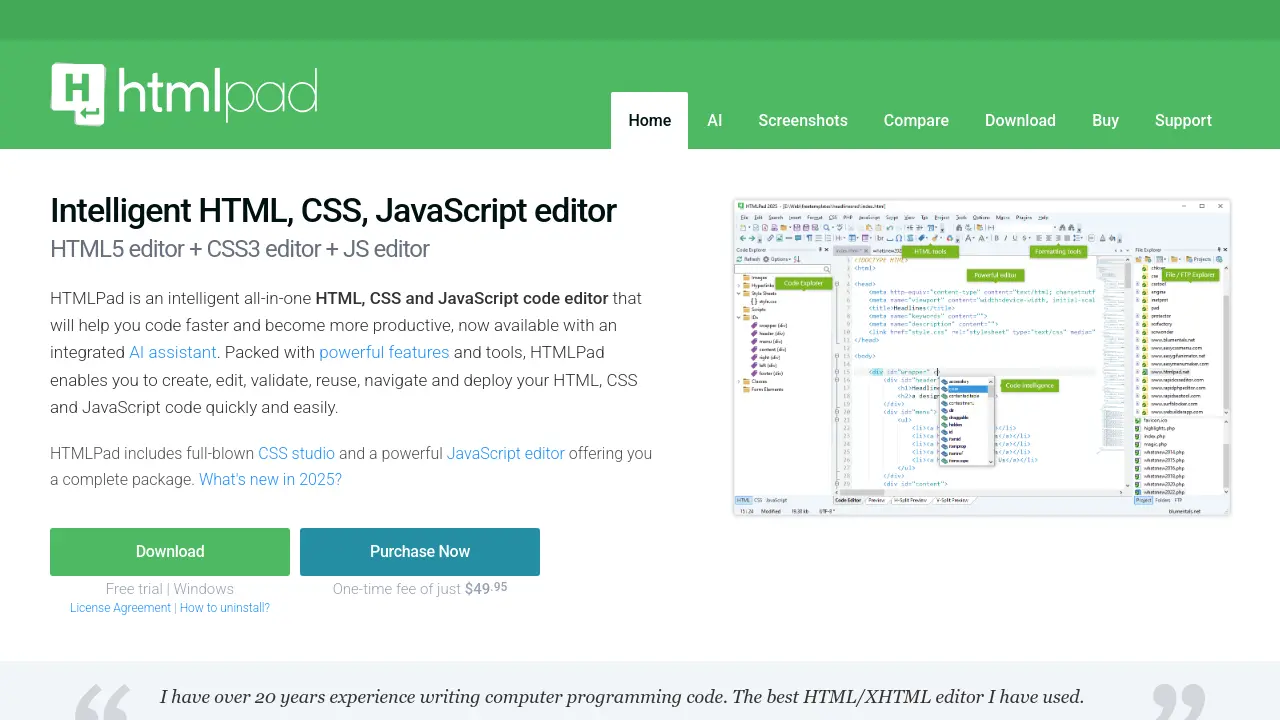Open the Support navigation item
Viewport: 1280px width, 720px height.
(x=1183, y=120)
